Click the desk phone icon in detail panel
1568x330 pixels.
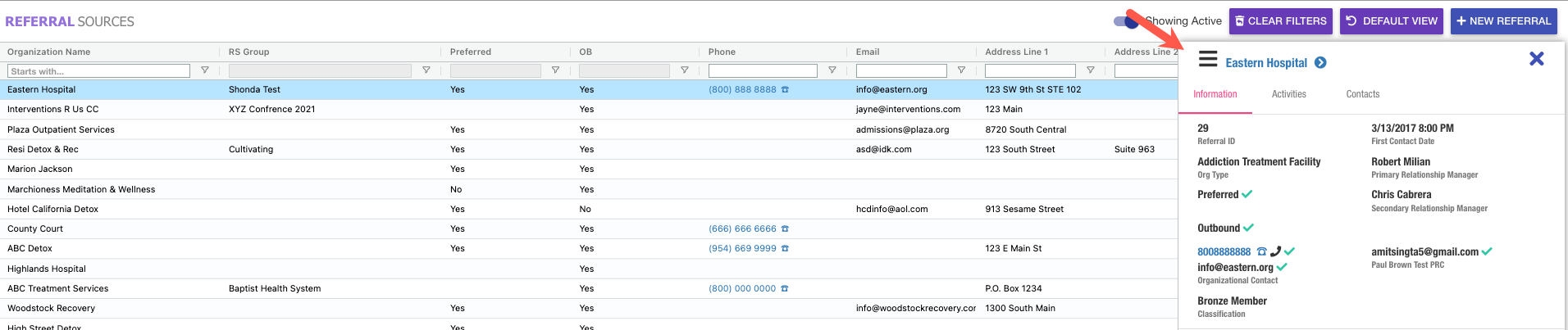point(1261,252)
